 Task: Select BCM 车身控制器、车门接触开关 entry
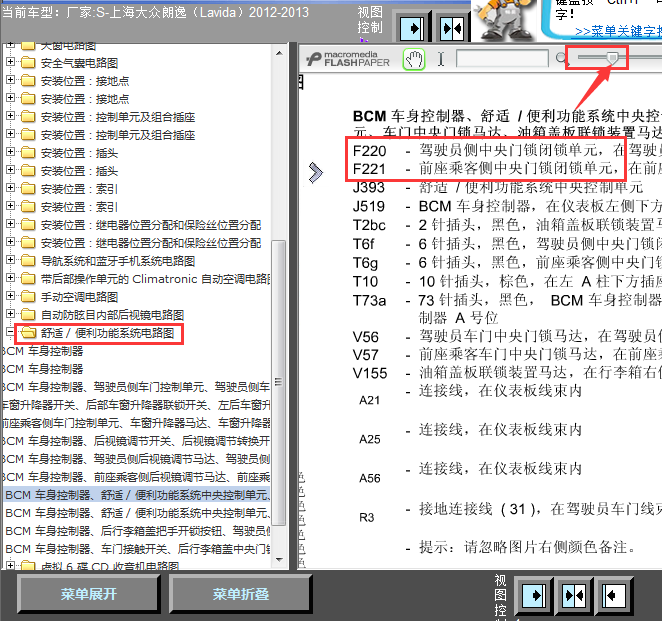pyautogui.click(x=137, y=549)
